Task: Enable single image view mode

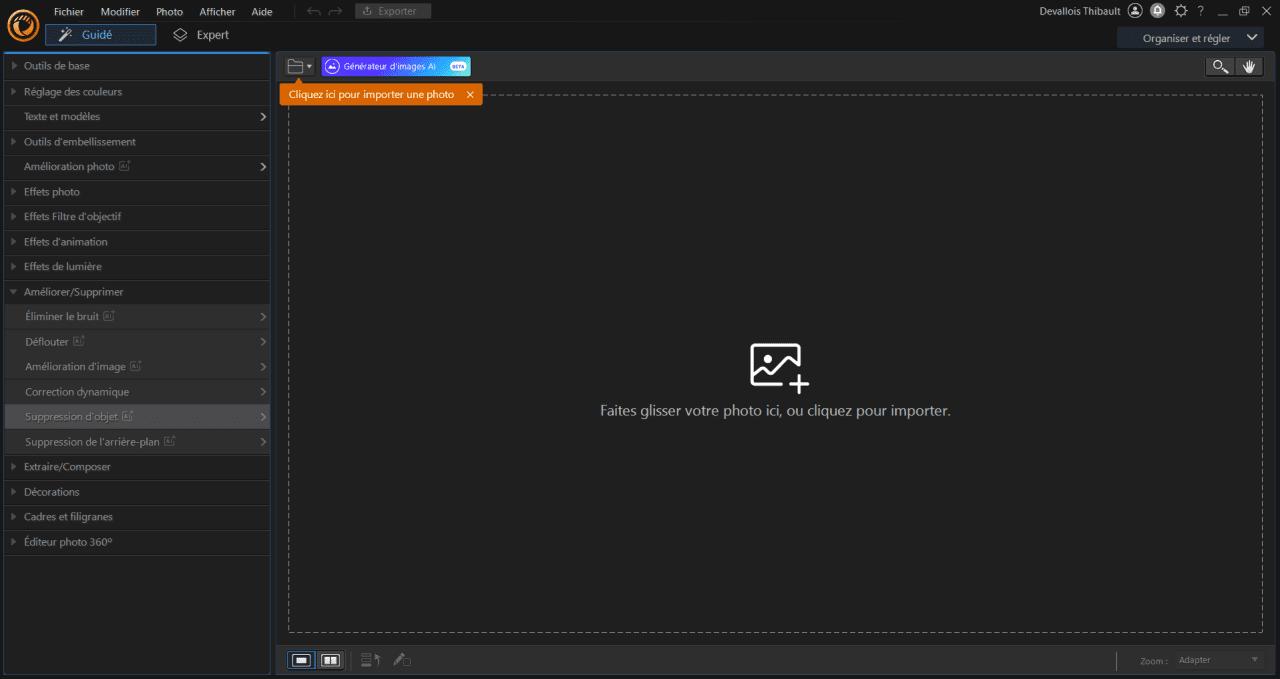Action: 300,660
